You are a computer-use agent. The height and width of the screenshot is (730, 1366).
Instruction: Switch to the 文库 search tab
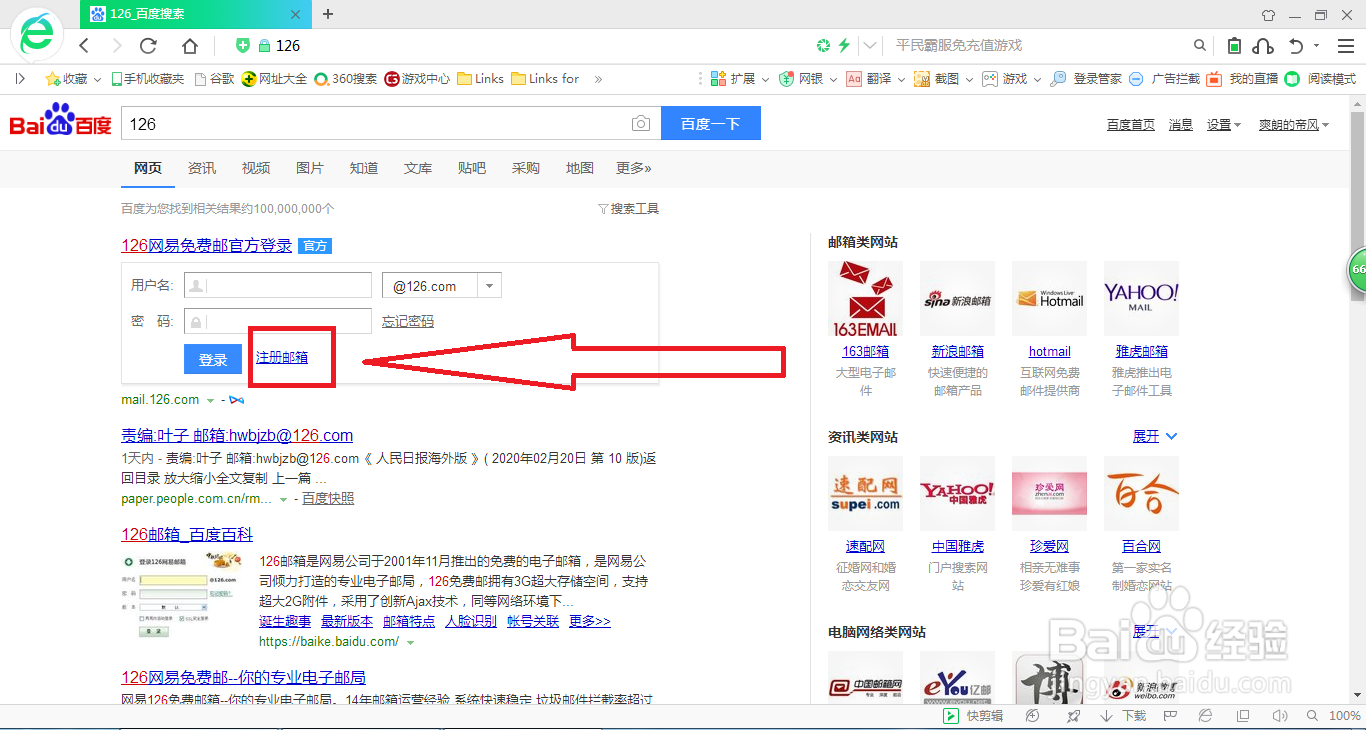pos(418,168)
